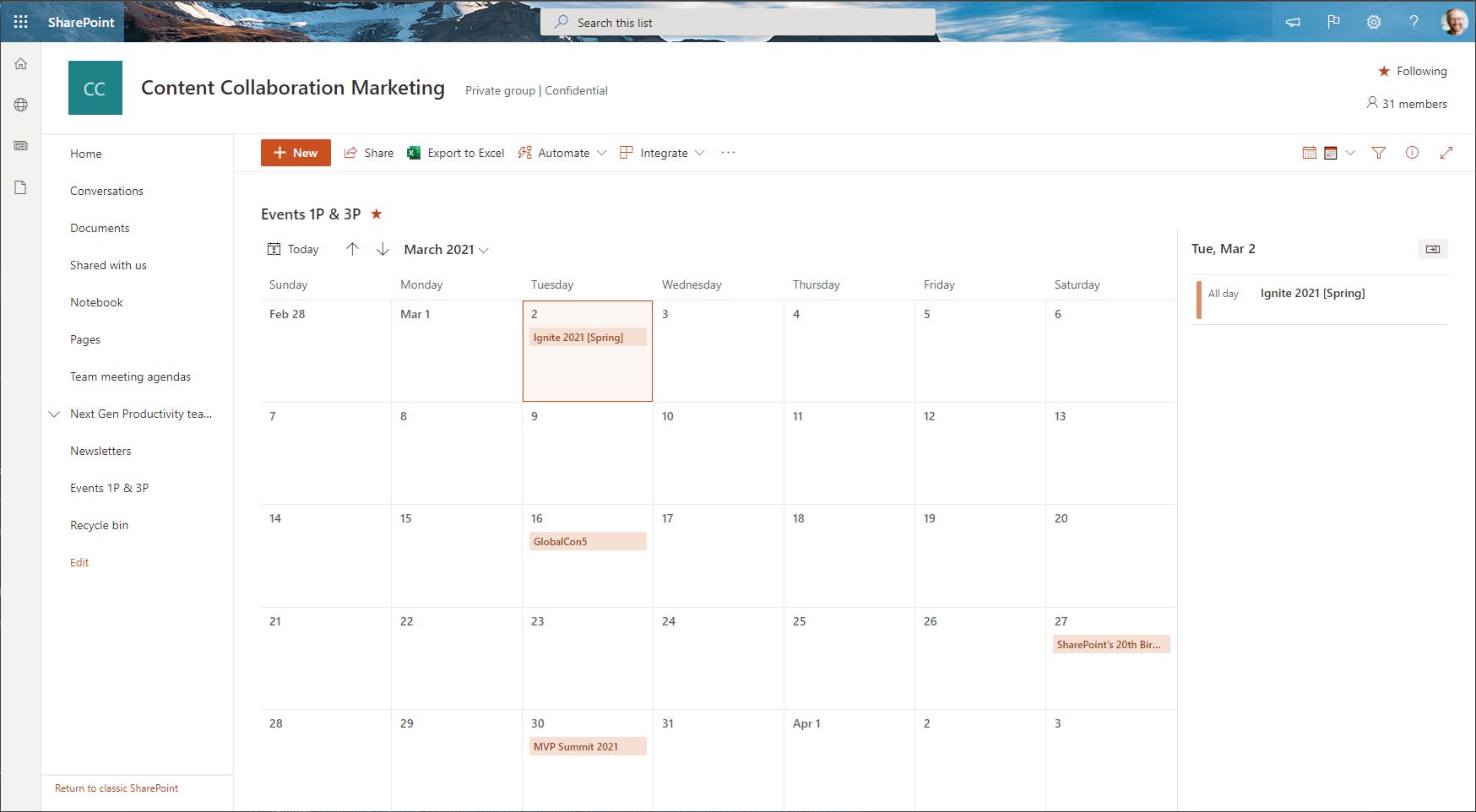1476x812 pixels.
Task: Open the app launcher waffle icon
Action: (x=20, y=22)
